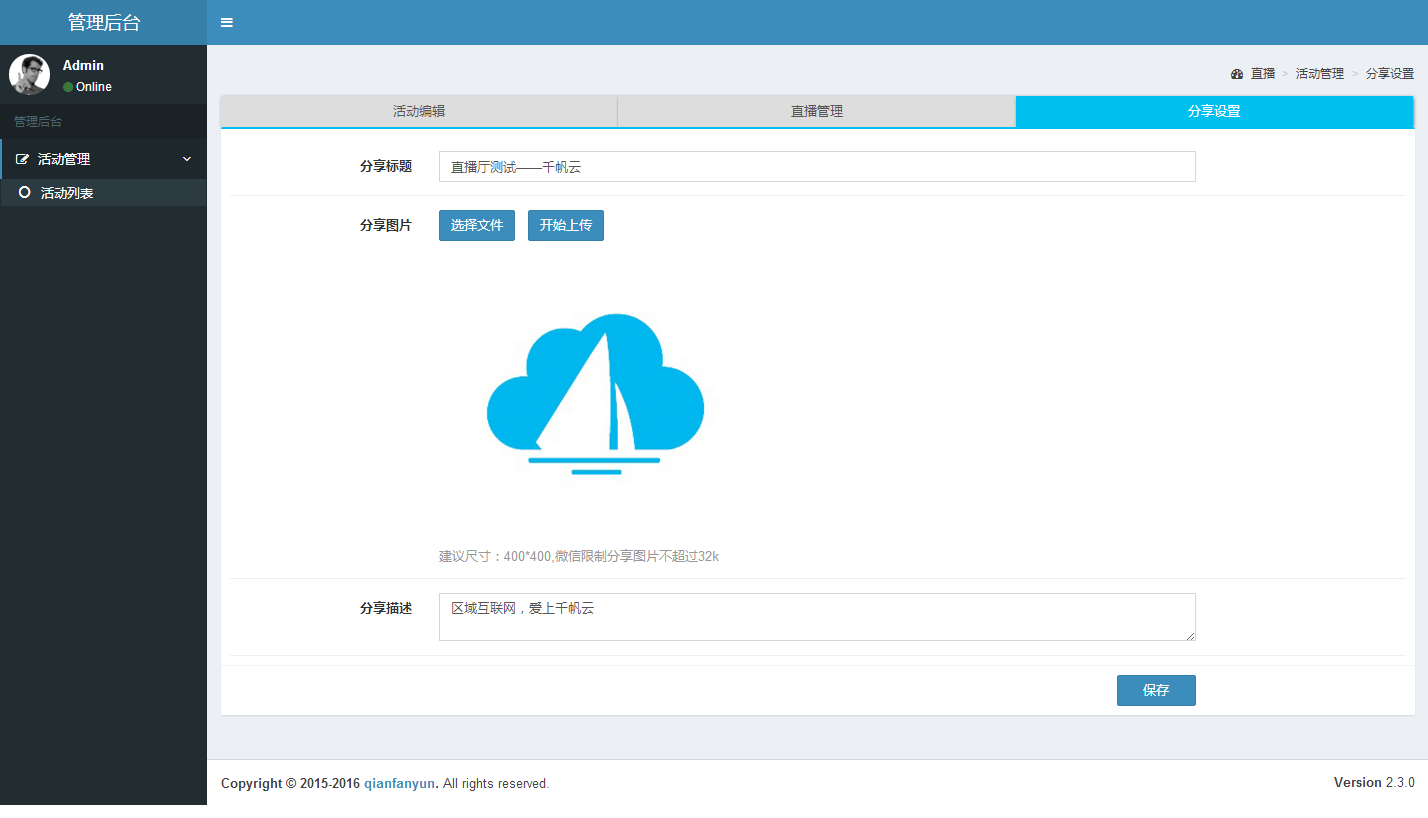The height and width of the screenshot is (818, 1428).
Task: Open the qianfanyun footer link
Action: (x=399, y=784)
